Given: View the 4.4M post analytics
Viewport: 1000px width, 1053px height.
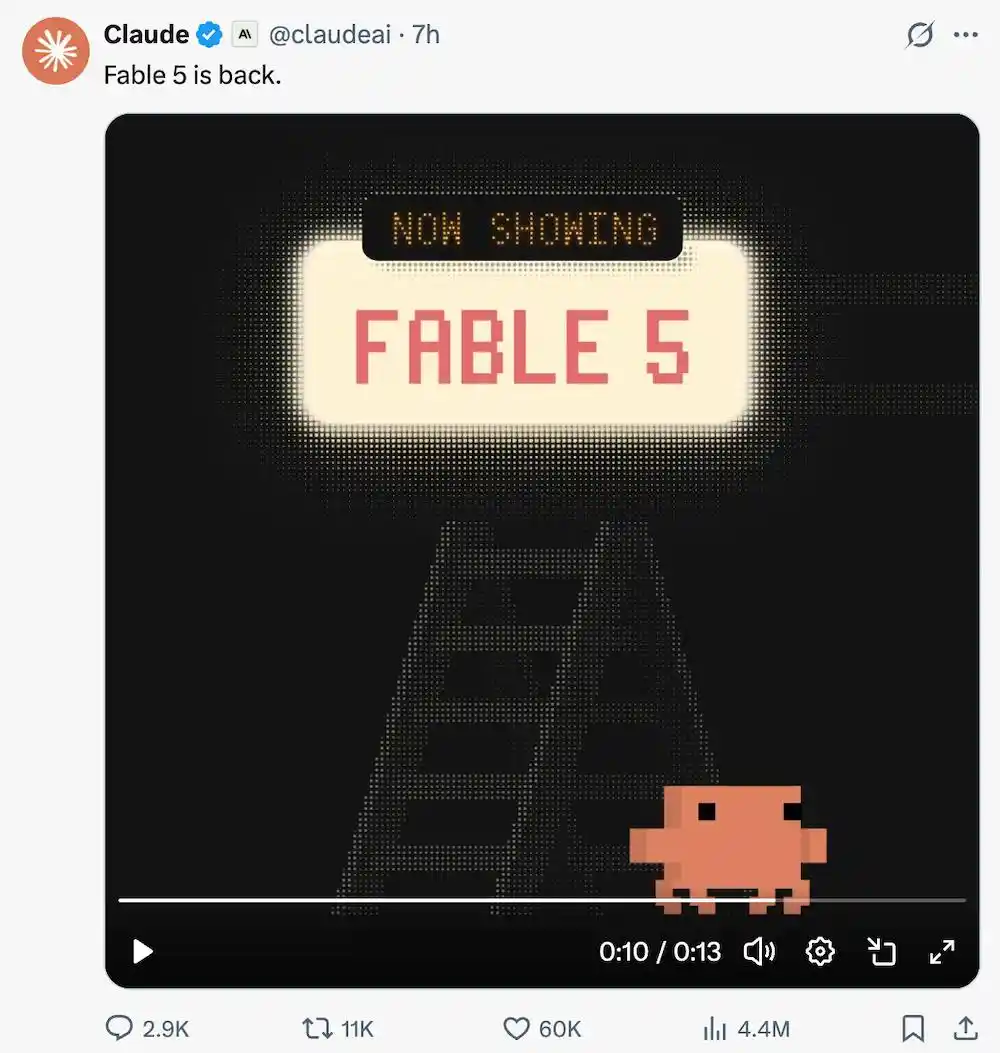Looking at the screenshot, I should pyautogui.click(x=746, y=1028).
